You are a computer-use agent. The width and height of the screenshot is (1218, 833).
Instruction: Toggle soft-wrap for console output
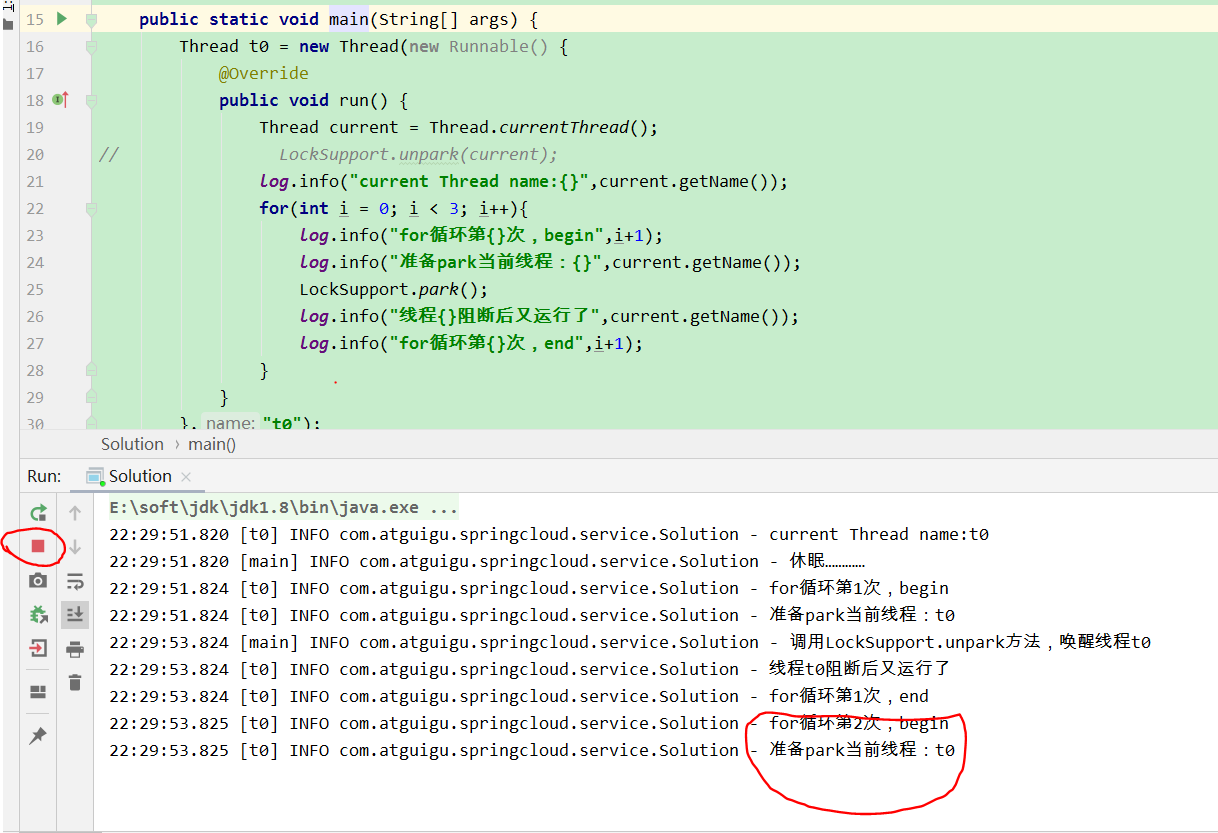(x=74, y=578)
